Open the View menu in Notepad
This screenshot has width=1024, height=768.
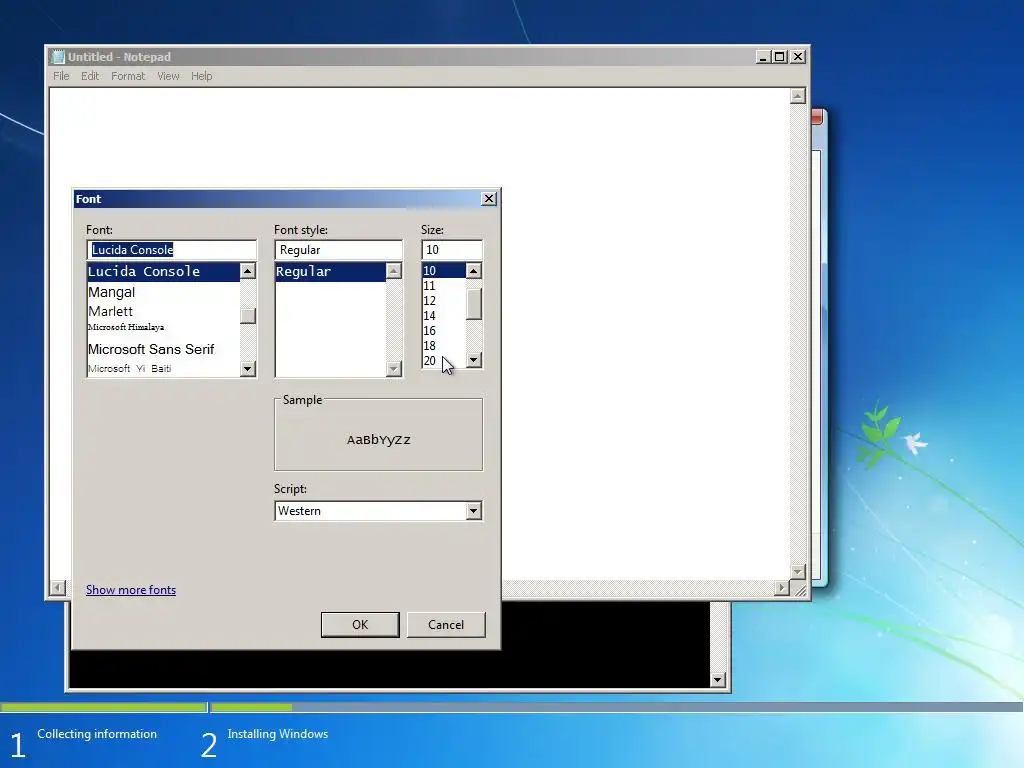(x=168, y=76)
